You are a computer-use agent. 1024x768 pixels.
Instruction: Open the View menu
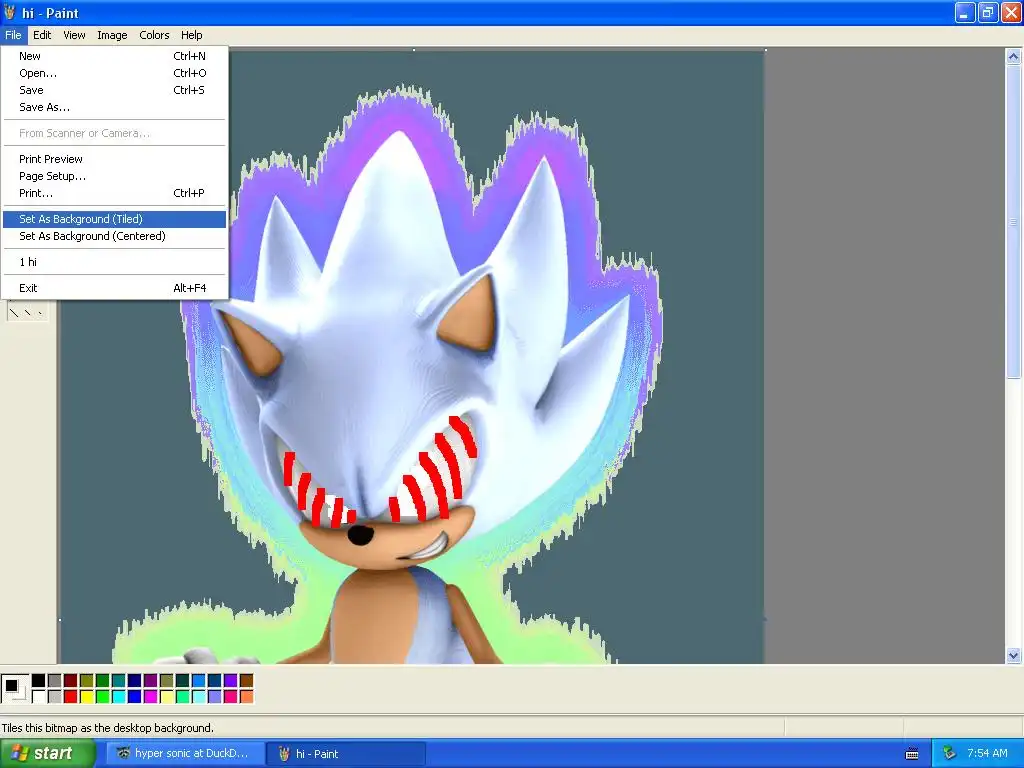click(74, 35)
